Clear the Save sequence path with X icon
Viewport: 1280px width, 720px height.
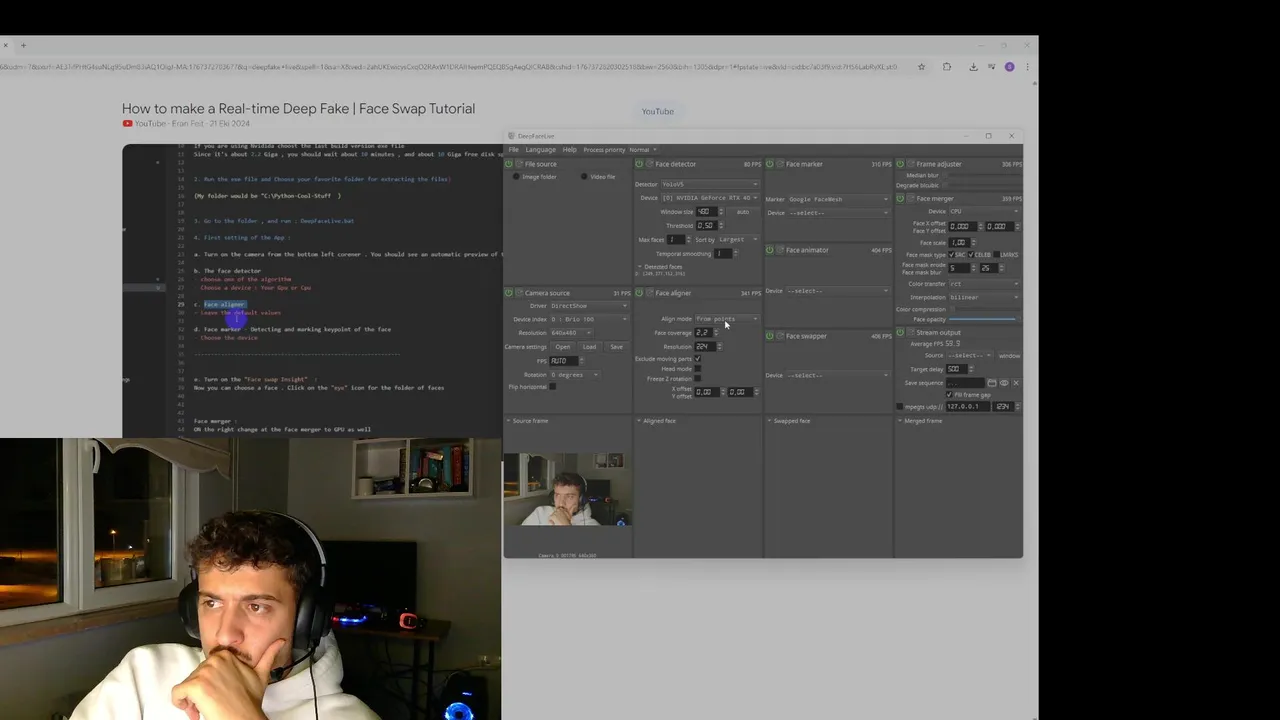pyautogui.click(x=1016, y=383)
